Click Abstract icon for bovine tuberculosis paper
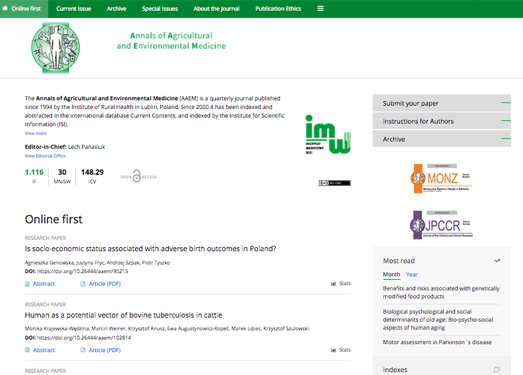The image size is (523, 375). pyautogui.click(x=27, y=350)
